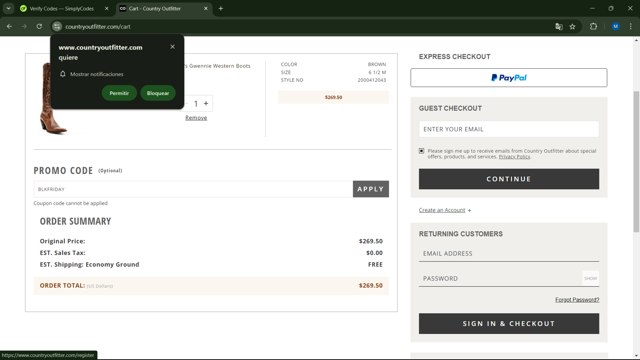Image resolution: width=640 pixels, height=360 pixels.
Task: Click Sign In & Checkout
Action: pos(509,324)
